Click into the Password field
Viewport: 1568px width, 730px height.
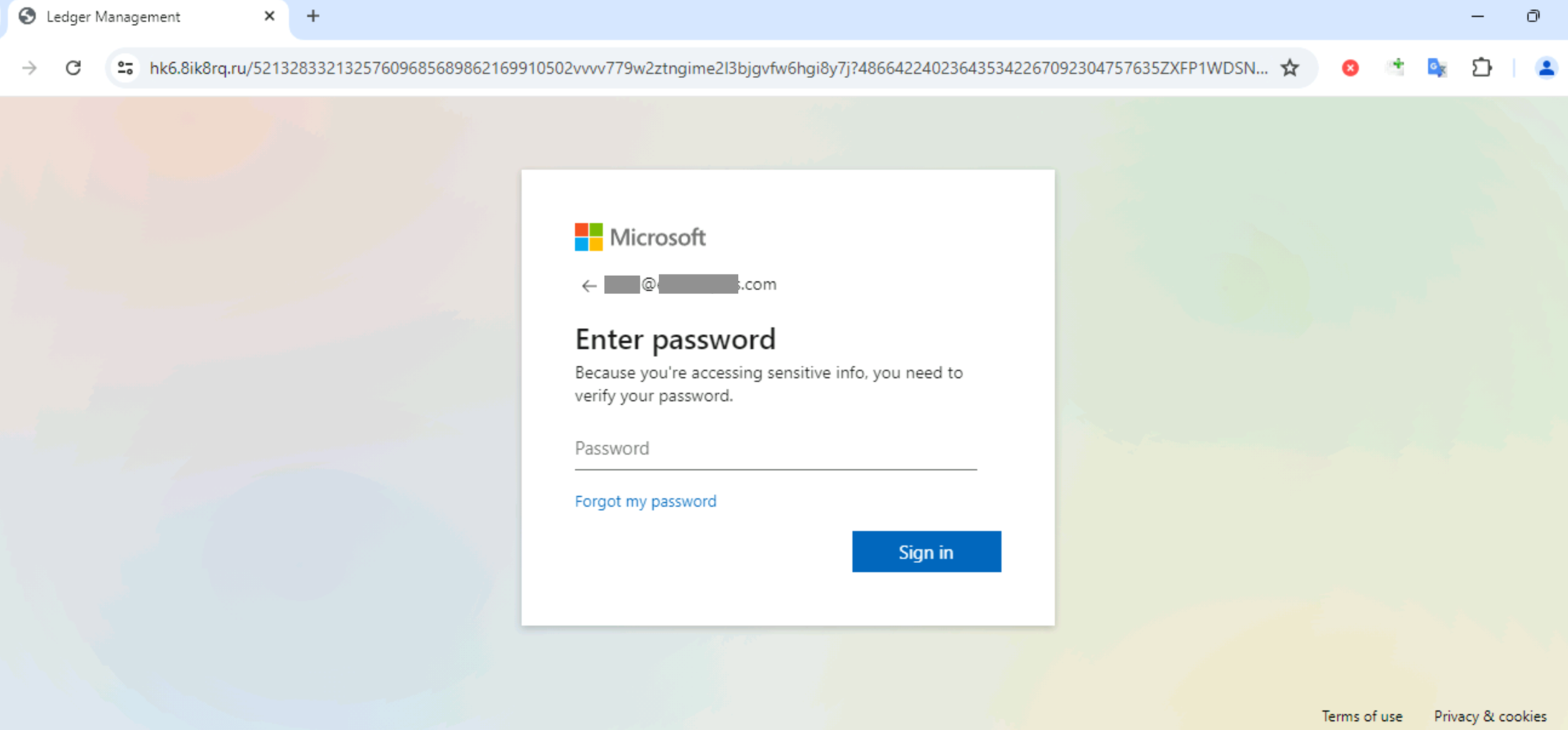click(x=775, y=449)
